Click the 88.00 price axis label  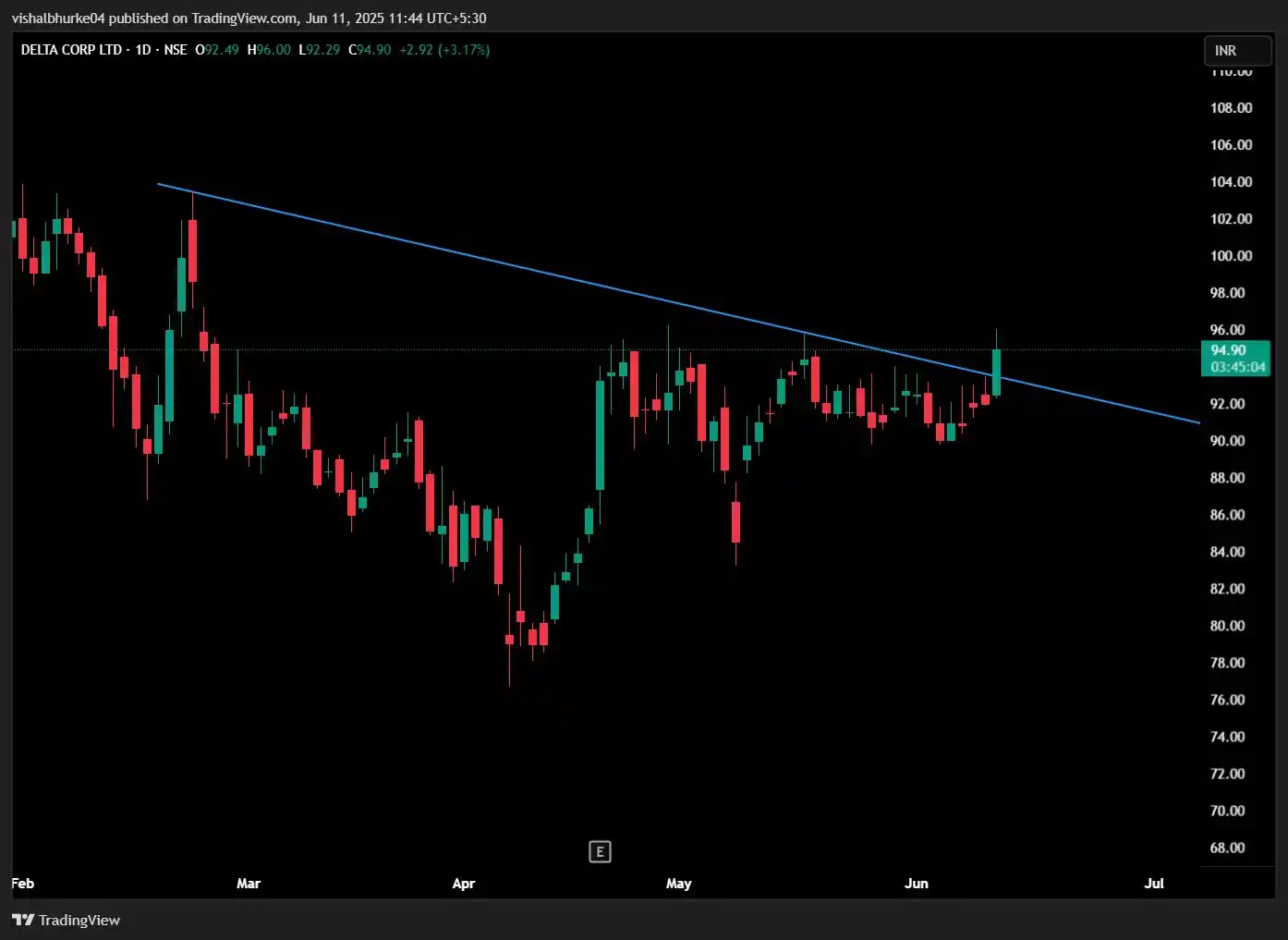coord(1227,478)
